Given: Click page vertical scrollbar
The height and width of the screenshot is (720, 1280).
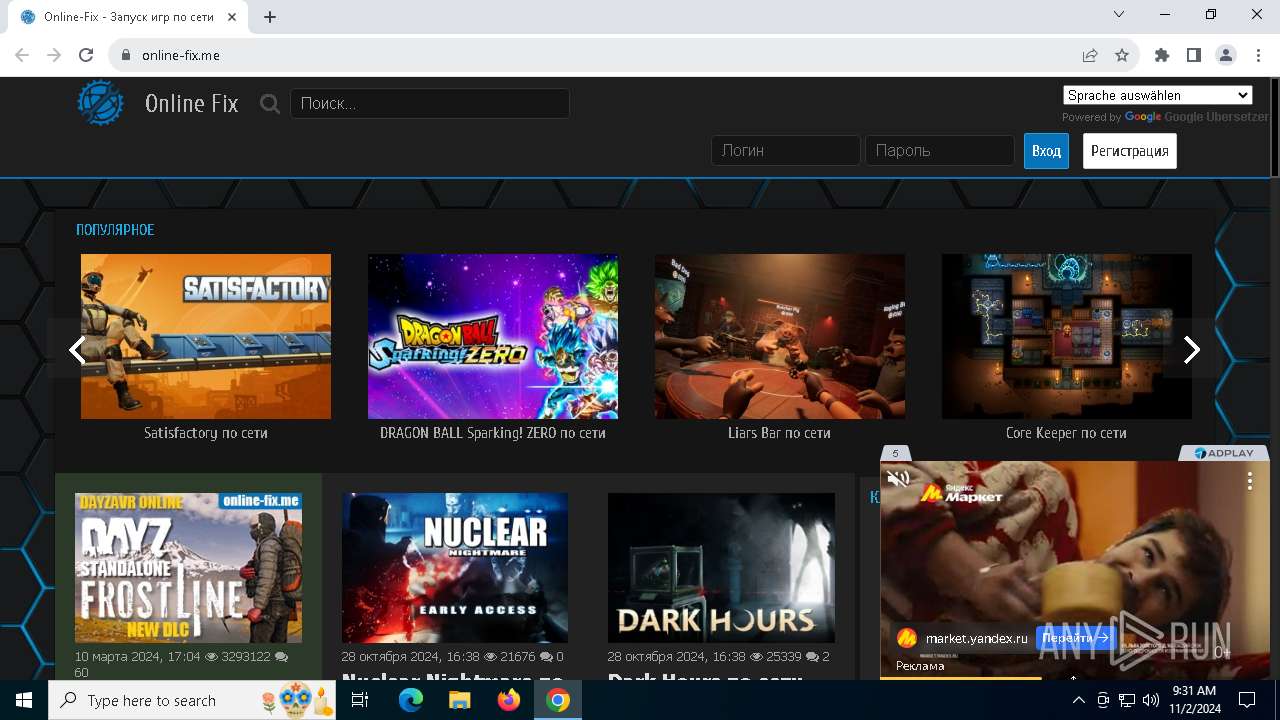Looking at the screenshot, I should (1274, 128).
